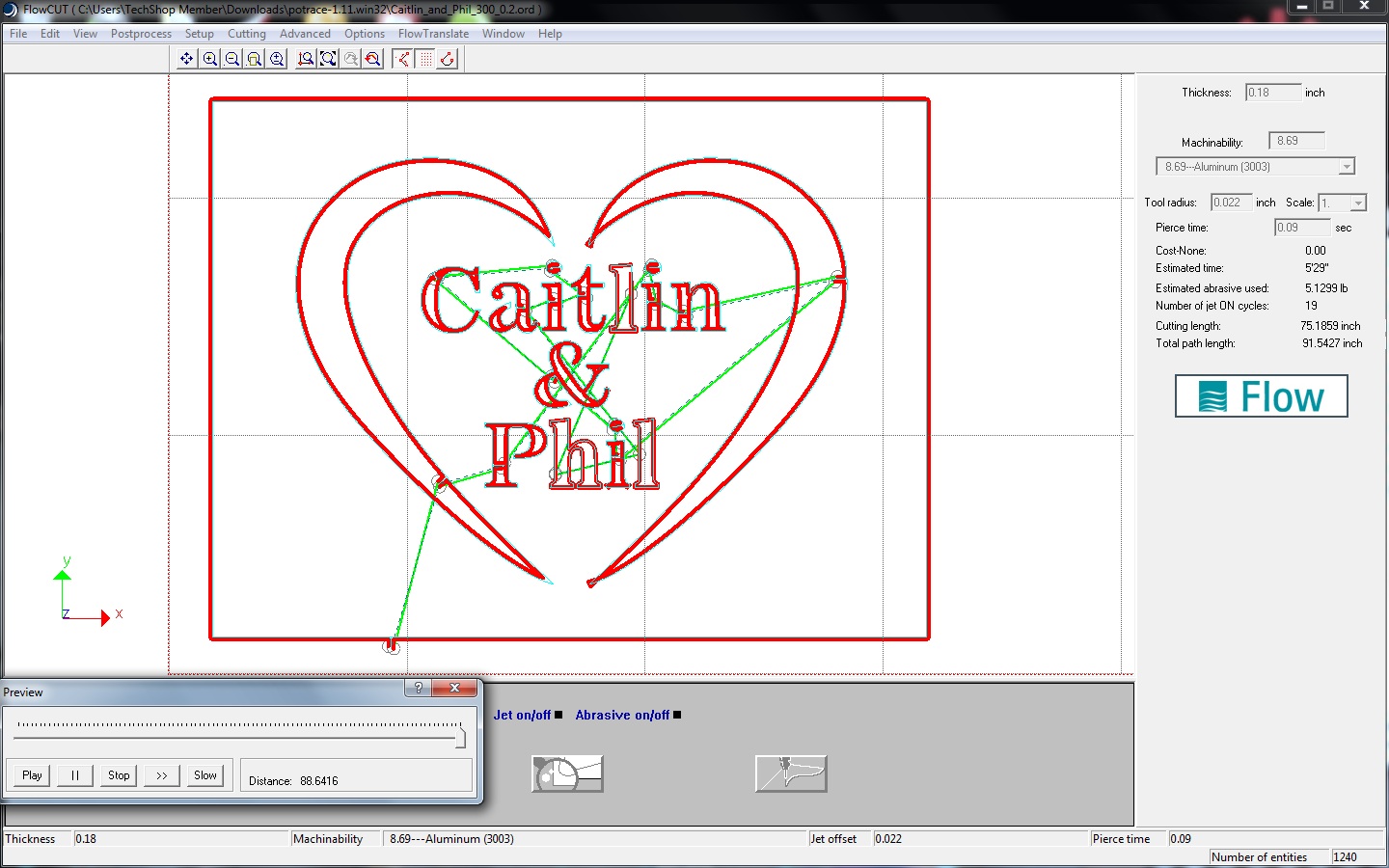Click the Flow logo button
The image size is (1389, 868).
1261,396
